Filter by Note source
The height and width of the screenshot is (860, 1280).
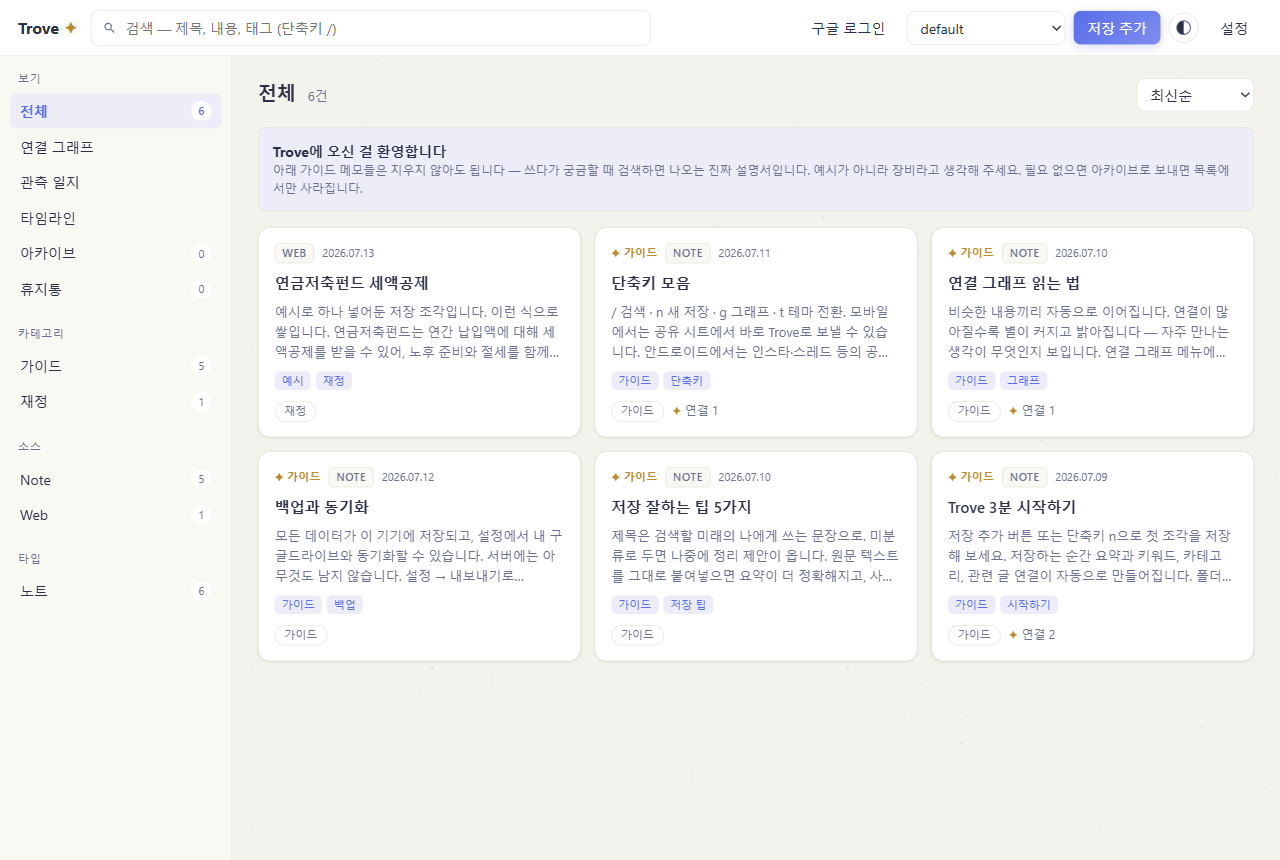tap(116, 480)
